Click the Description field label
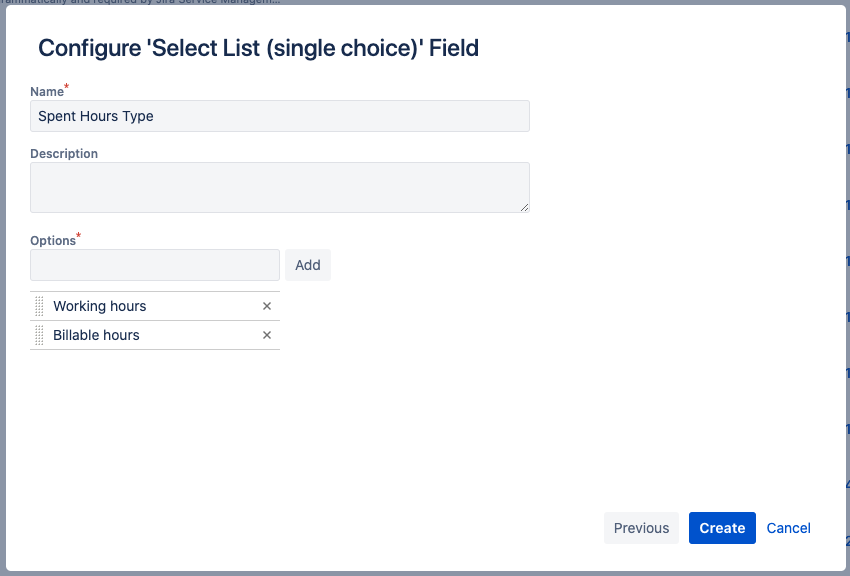 tap(64, 154)
